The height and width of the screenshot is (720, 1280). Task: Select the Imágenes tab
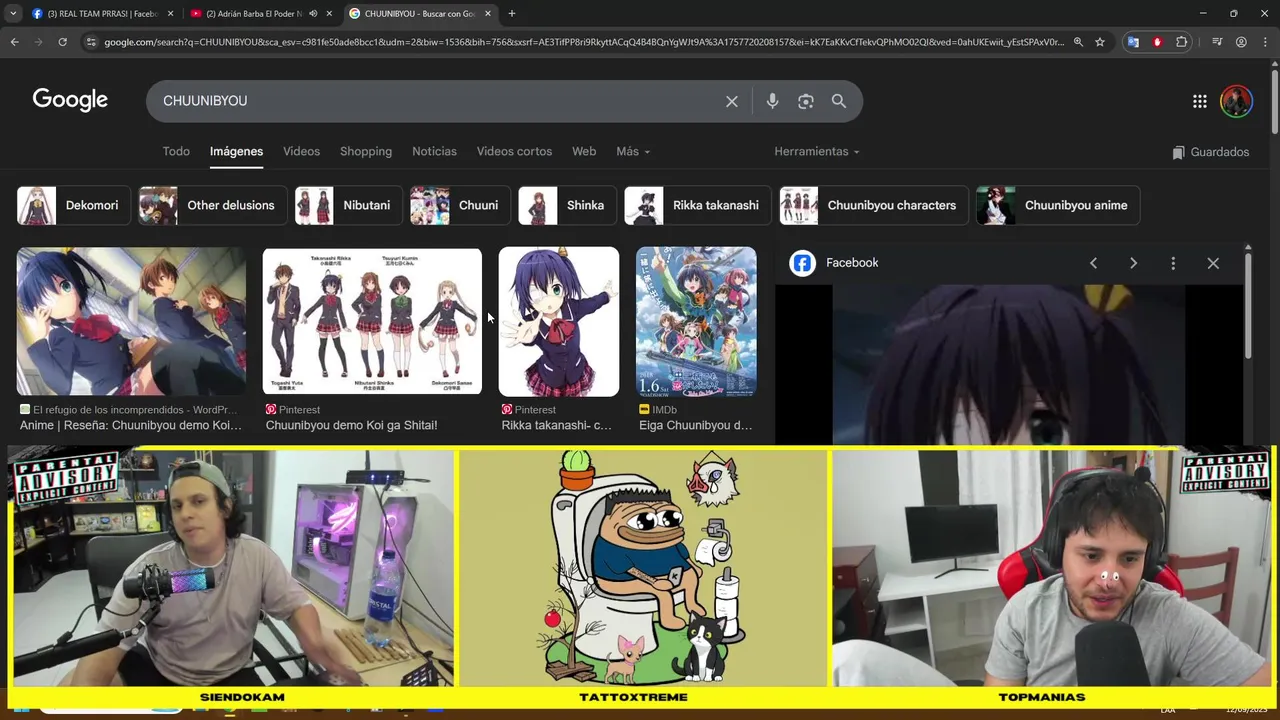pos(236,151)
